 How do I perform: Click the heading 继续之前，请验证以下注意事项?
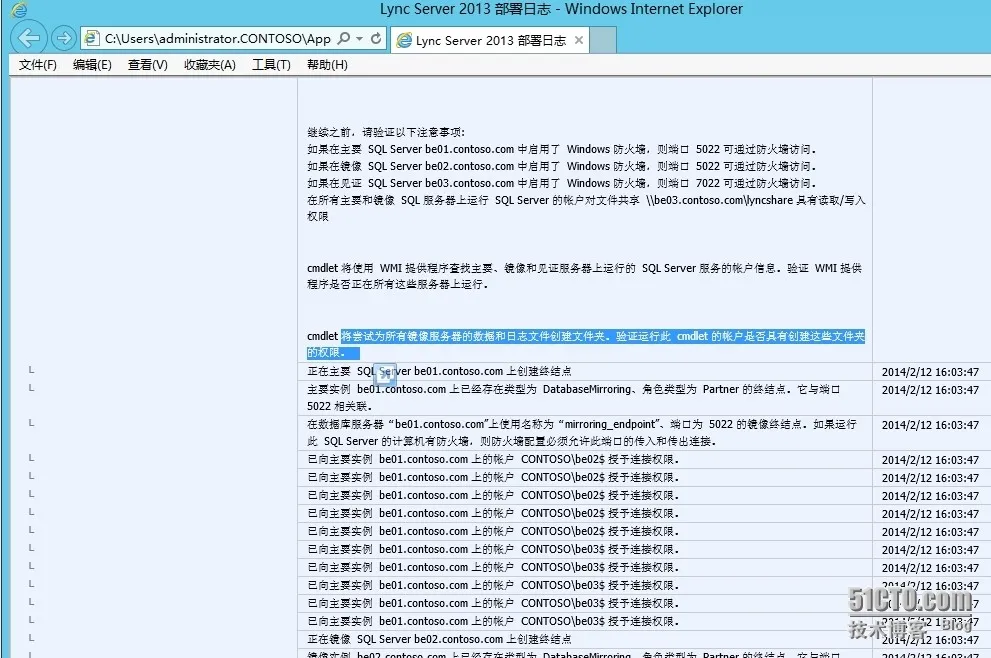click(x=386, y=132)
